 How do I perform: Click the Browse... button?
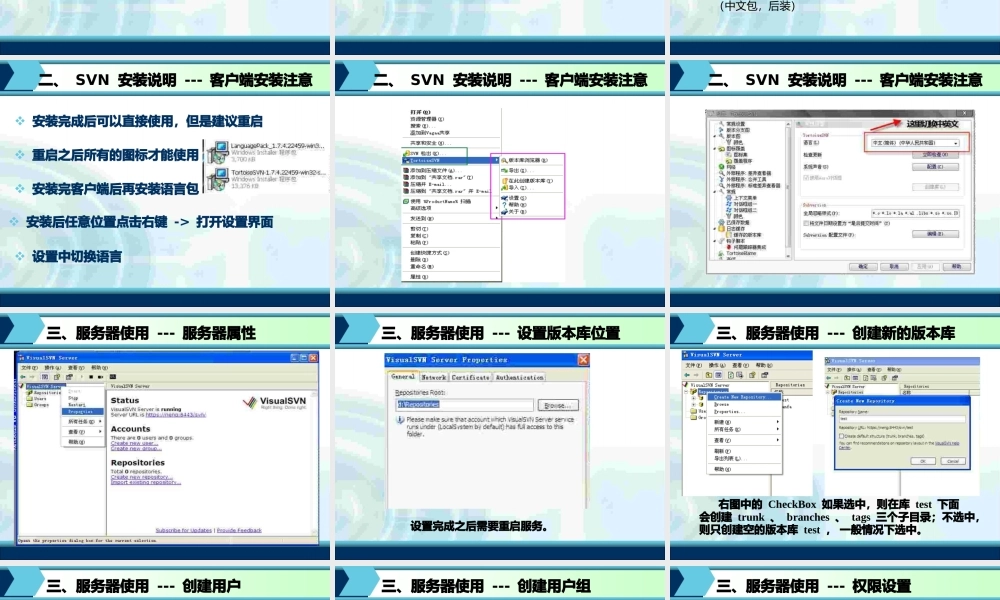pyautogui.click(x=558, y=406)
